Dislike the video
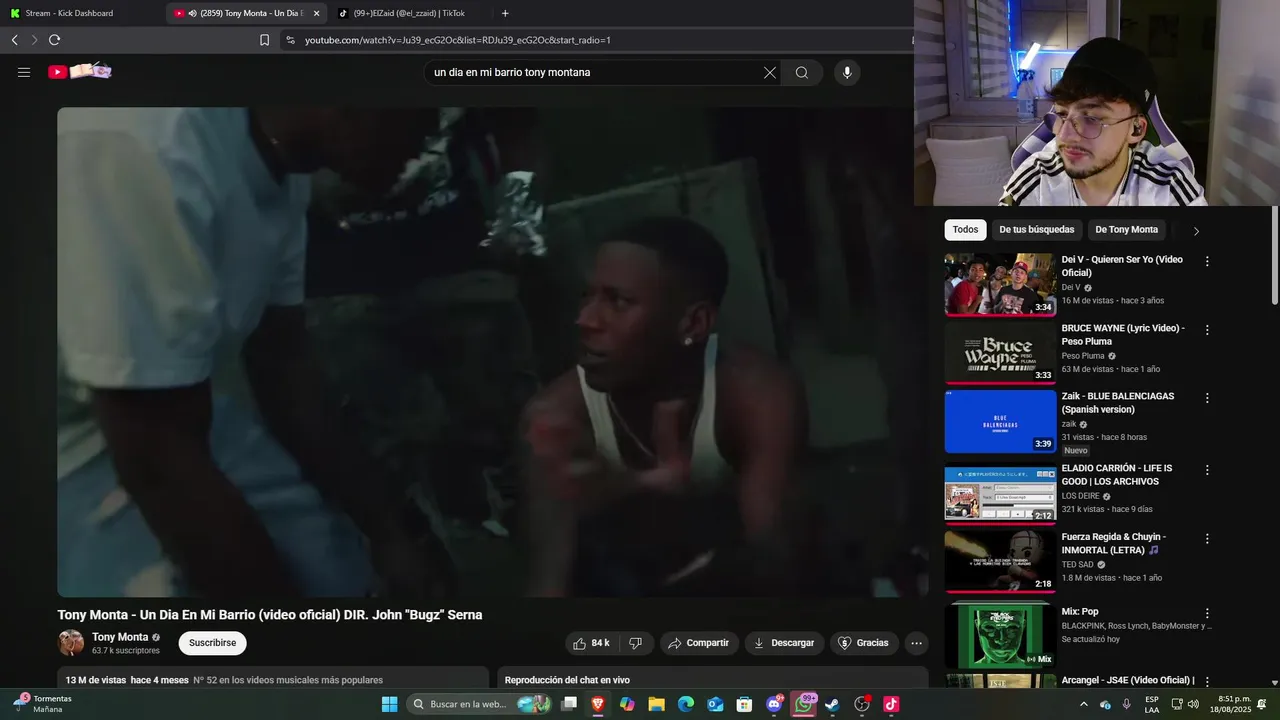Screen dimensions: 1280x720 tap(635, 643)
